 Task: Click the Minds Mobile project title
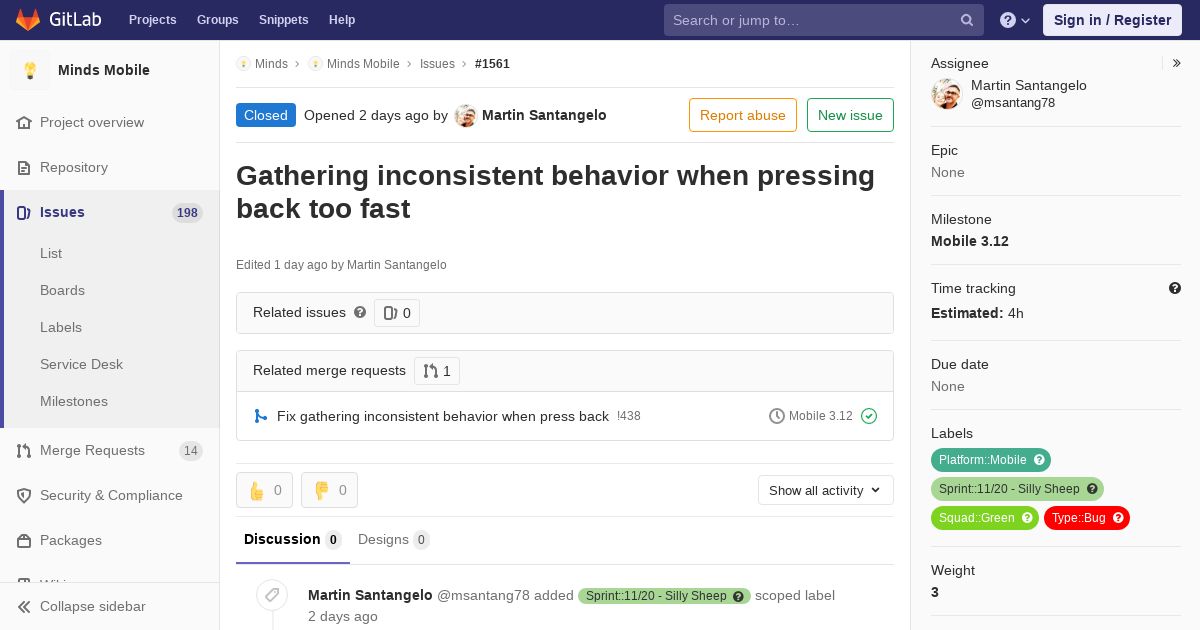pos(104,70)
